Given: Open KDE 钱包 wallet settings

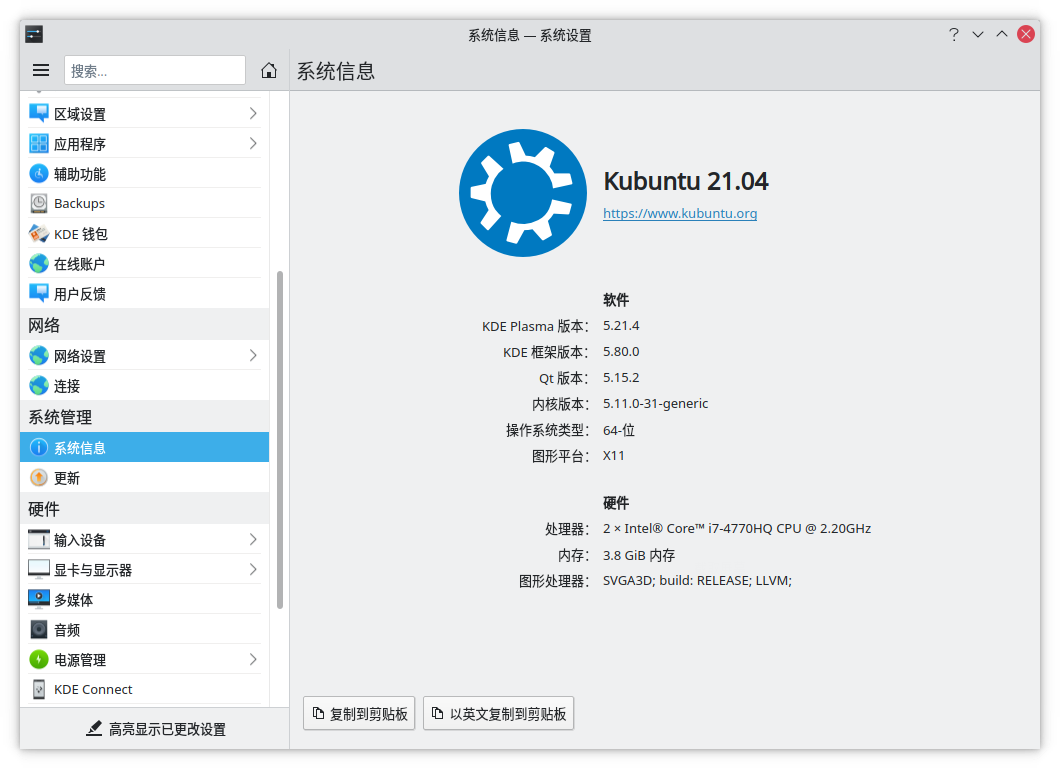Looking at the screenshot, I should click(x=145, y=234).
